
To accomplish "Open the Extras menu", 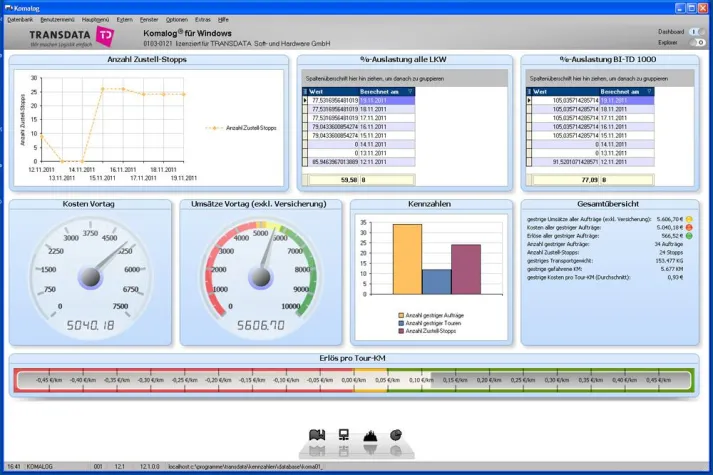I will pos(202,20).
